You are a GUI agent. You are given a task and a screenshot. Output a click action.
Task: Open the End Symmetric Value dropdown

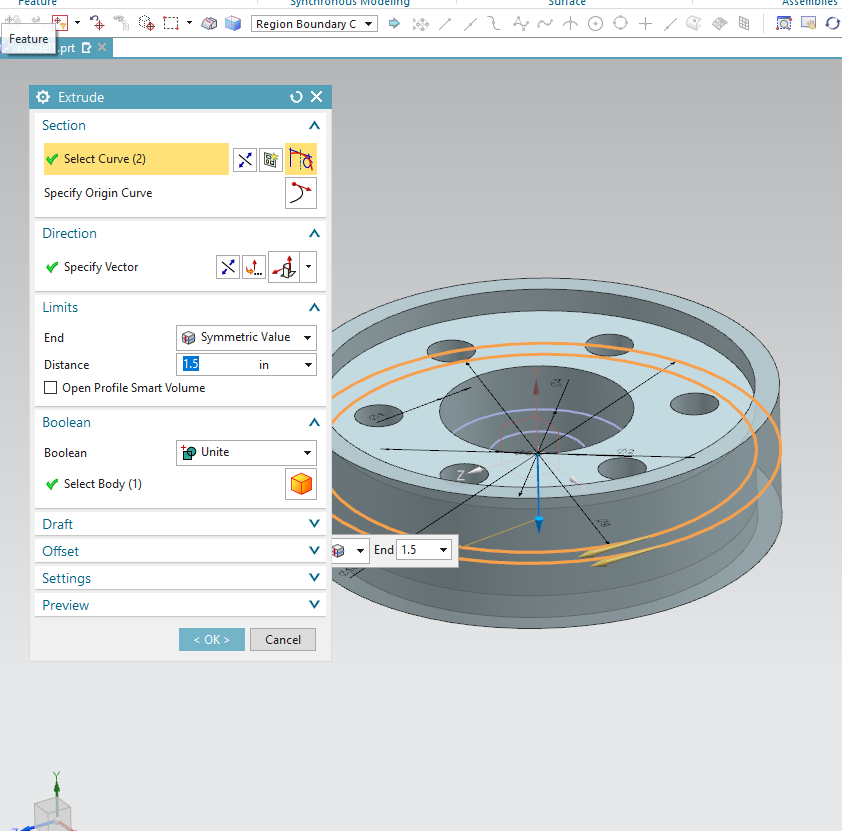click(x=246, y=338)
